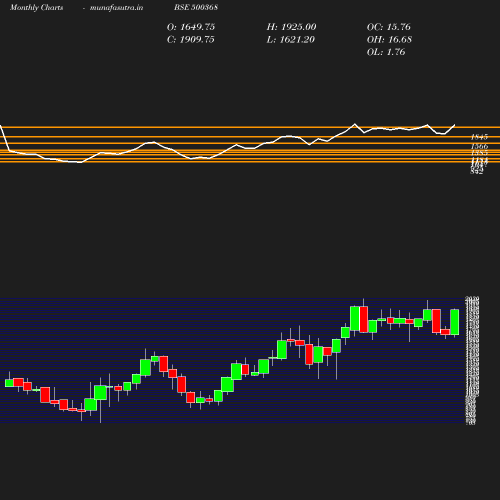
Task: Click the 'OL: 1.76' percentage value
Action: (386, 52)
